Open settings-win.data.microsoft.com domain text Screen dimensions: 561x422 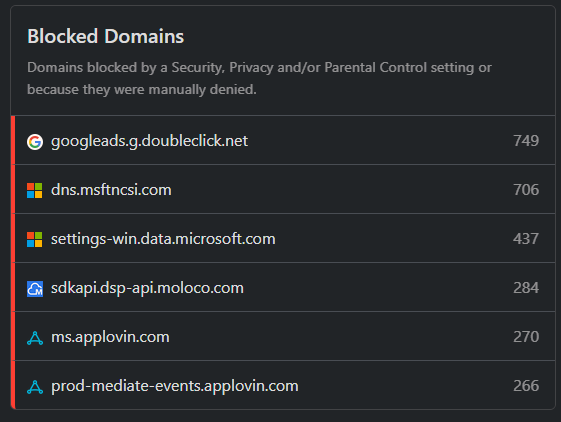click(x=163, y=239)
